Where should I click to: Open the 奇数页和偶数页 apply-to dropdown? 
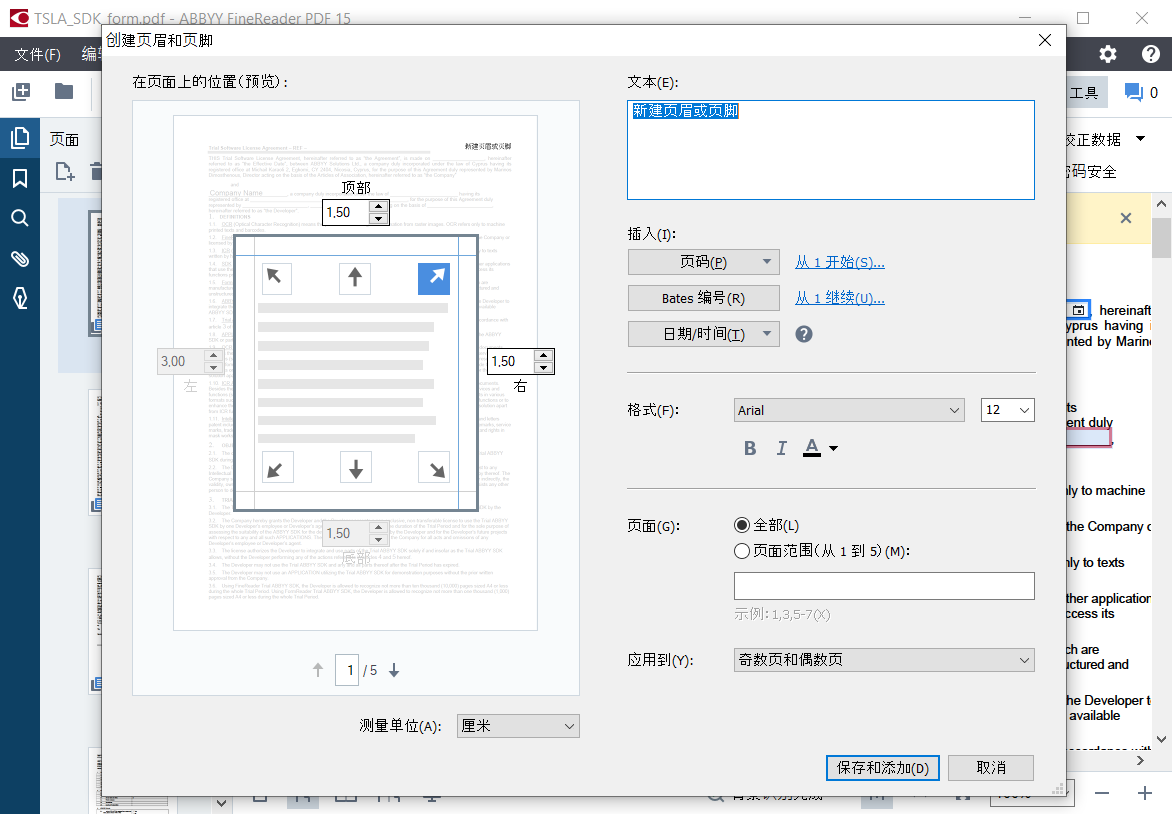tap(884, 660)
